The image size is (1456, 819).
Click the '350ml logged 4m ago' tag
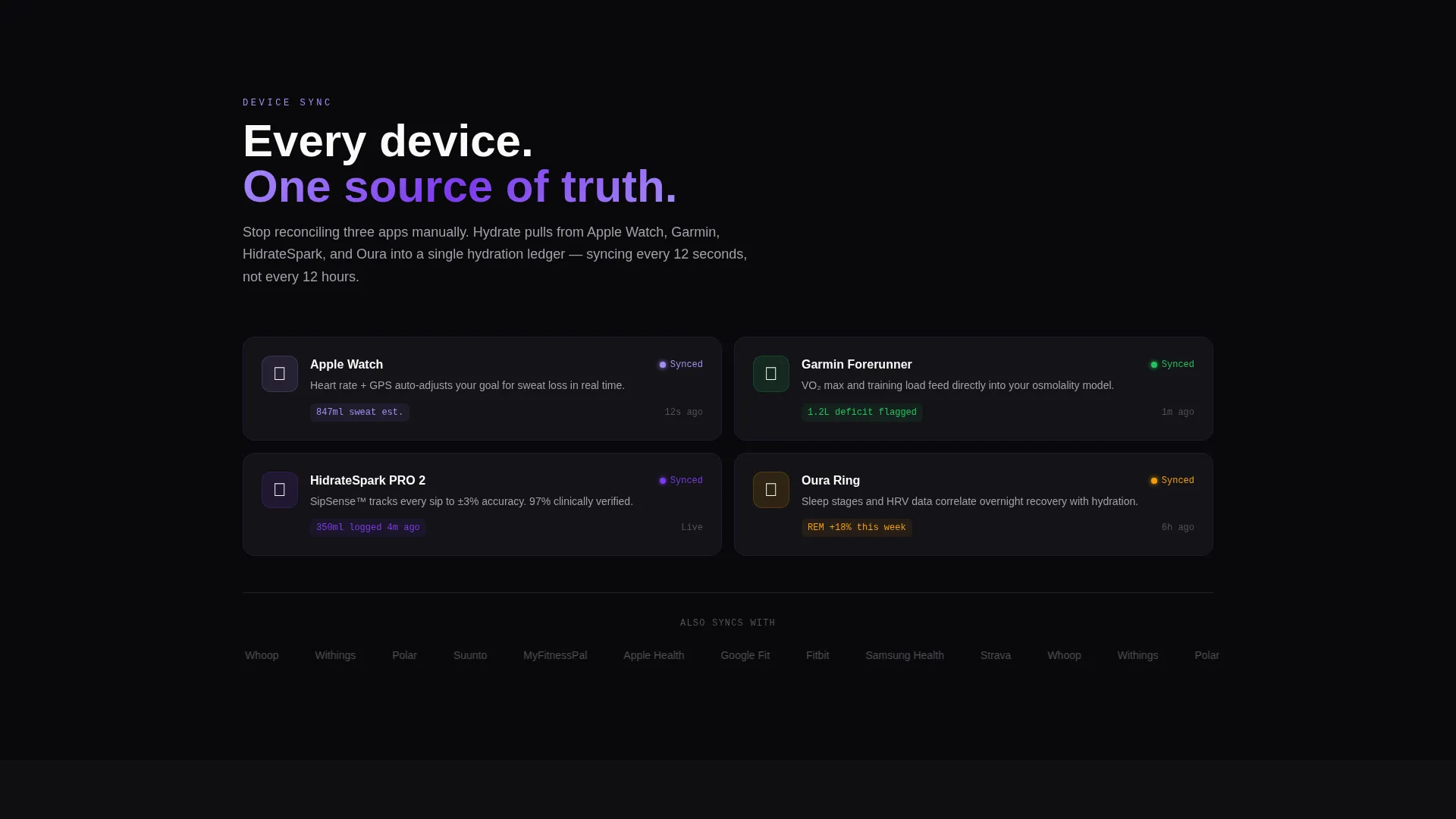[x=368, y=528]
